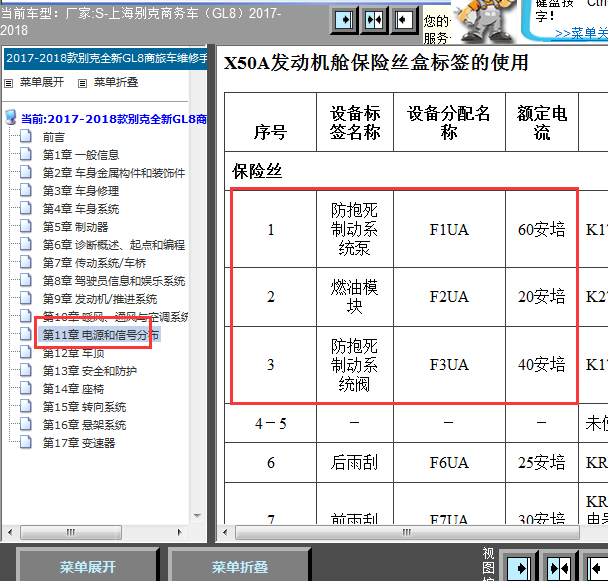The width and height of the screenshot is (608, 581).
Task: Click table cell F6UA
Action: tap(449, 462)
